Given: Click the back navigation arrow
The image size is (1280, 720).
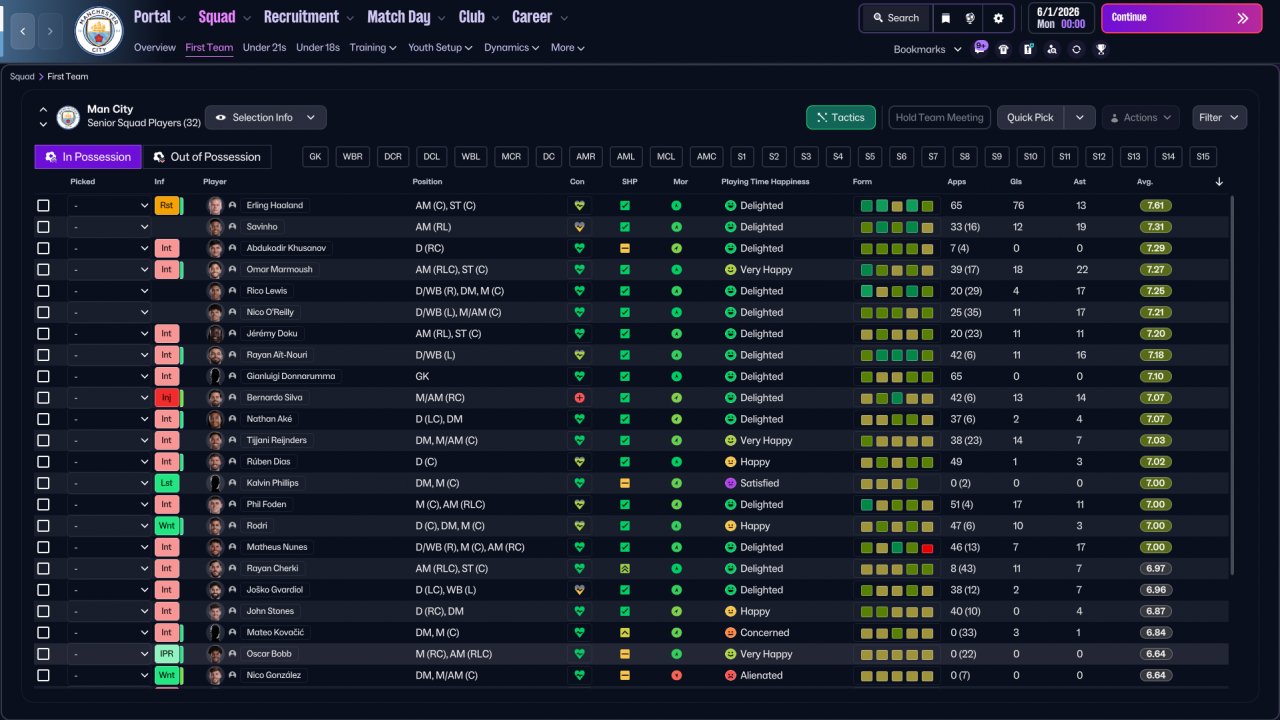Looking at the screenshot, I should [x=22, y=31].
